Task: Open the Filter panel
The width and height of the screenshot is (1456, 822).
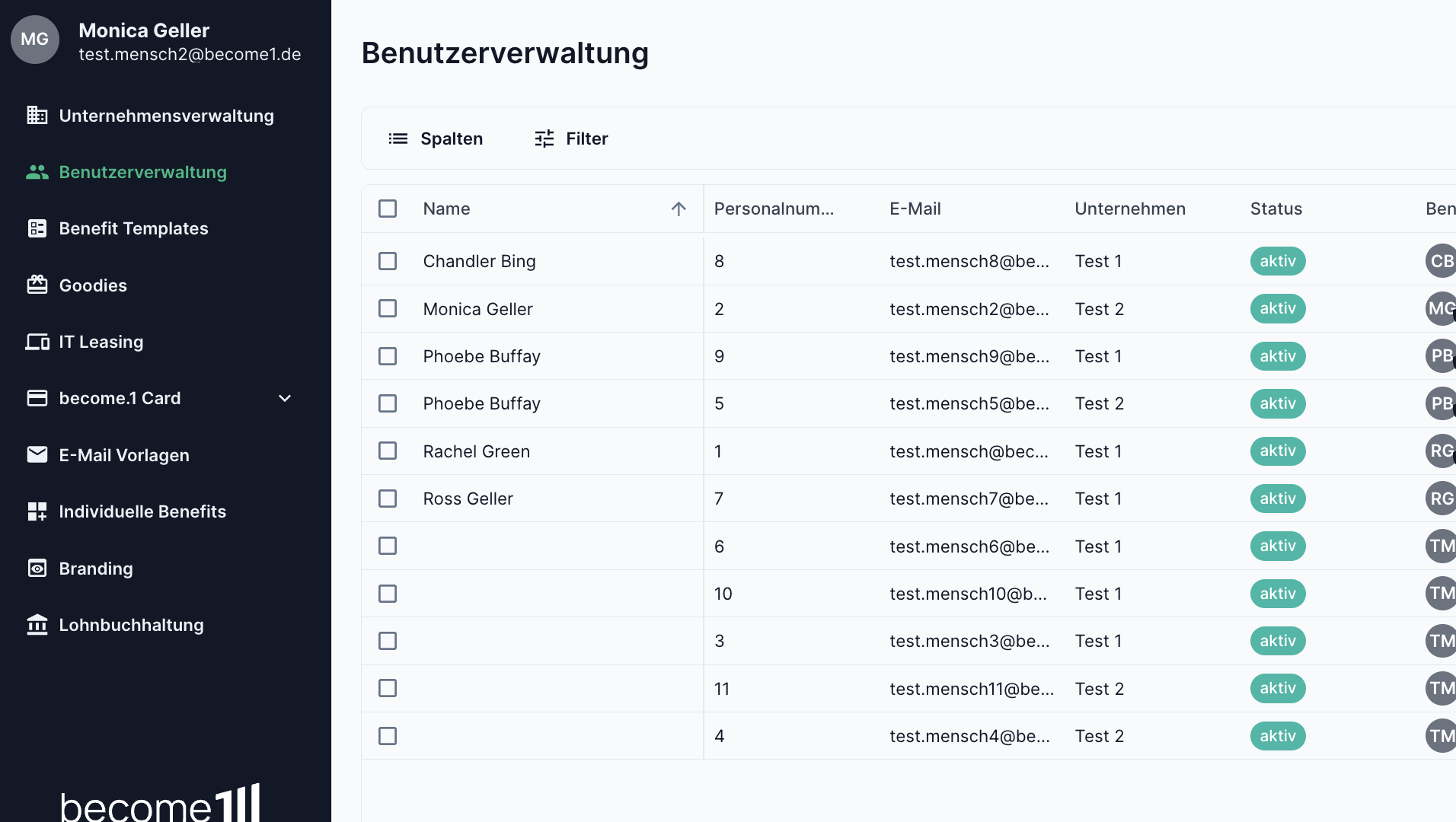Action: (x=571, y=139)
